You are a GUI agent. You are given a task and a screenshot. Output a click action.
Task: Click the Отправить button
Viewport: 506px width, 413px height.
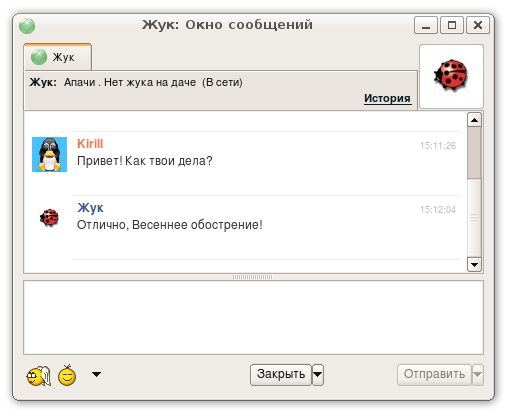coord(434,375)
